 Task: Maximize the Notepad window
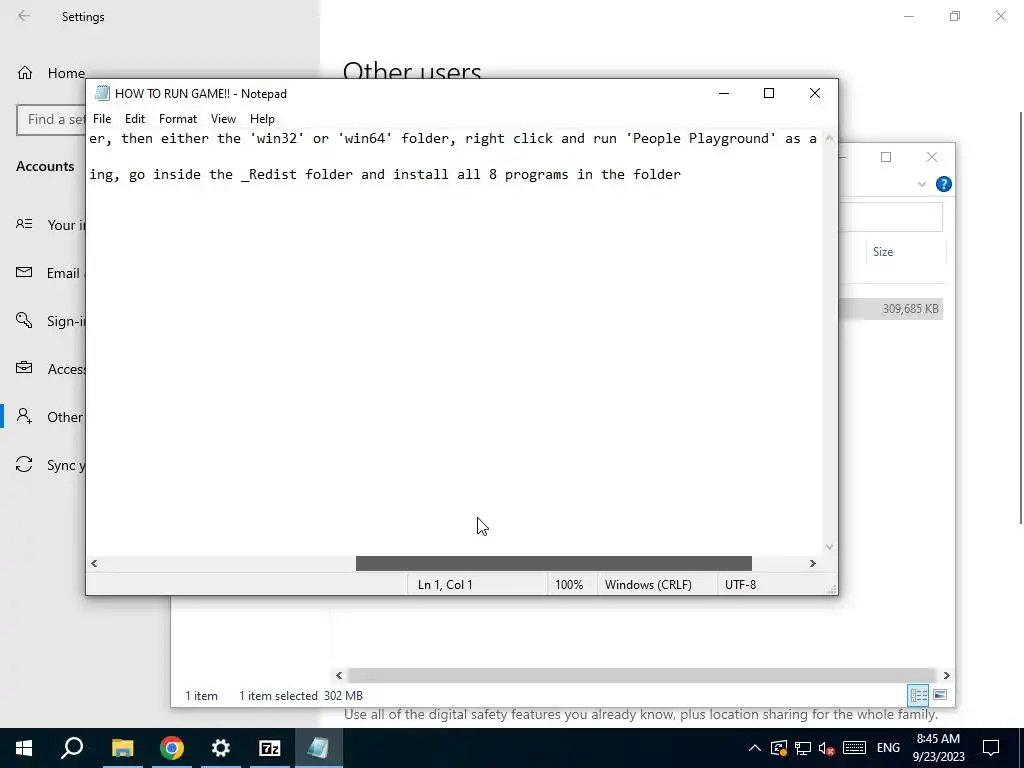[769, 93]
